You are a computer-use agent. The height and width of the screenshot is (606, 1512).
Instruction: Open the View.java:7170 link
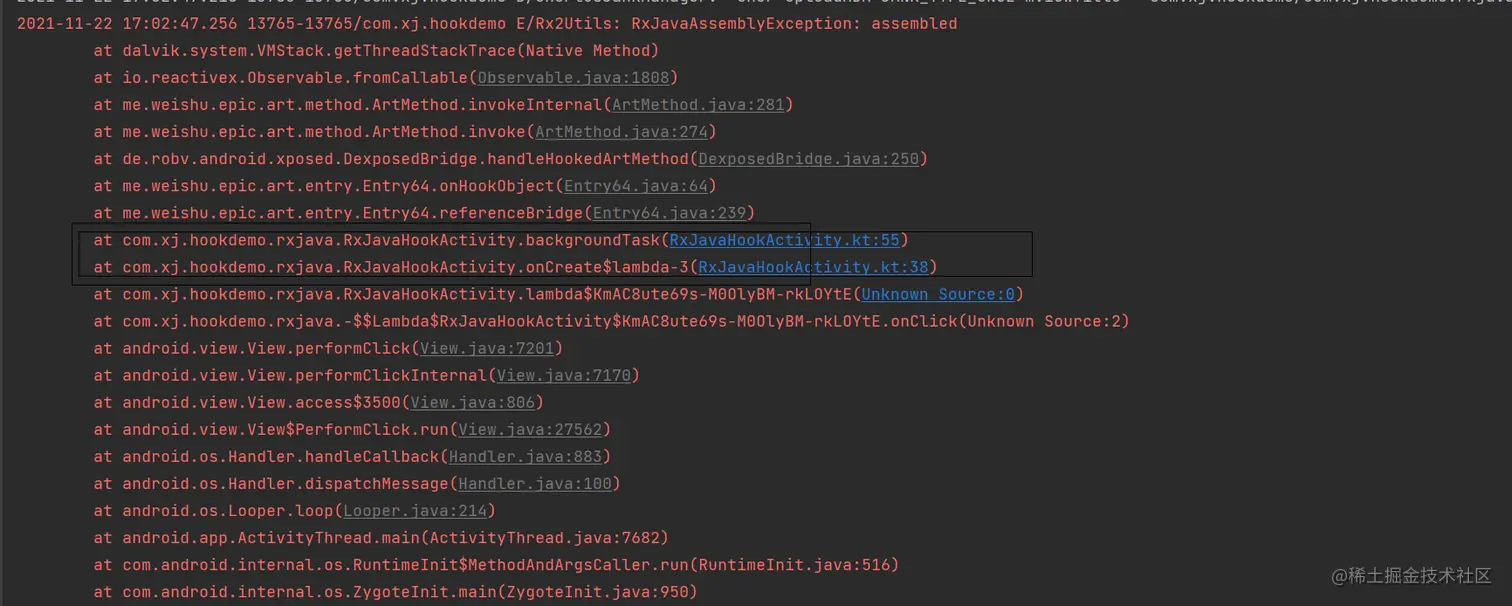coord(564,375)
